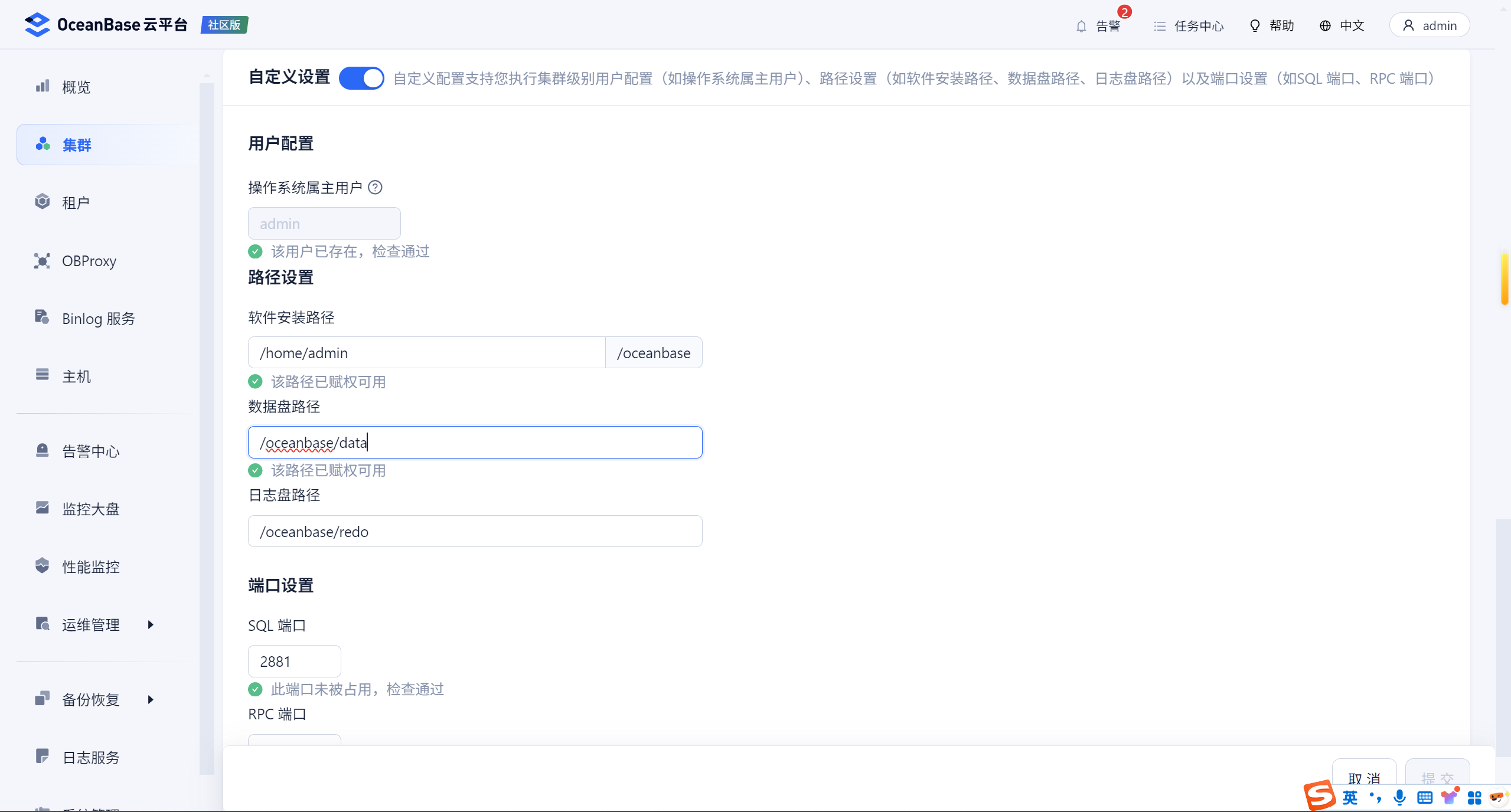1511x812 pixels.
Task: Click the Sogou input method logo
Action: [x=1320, y=795]
